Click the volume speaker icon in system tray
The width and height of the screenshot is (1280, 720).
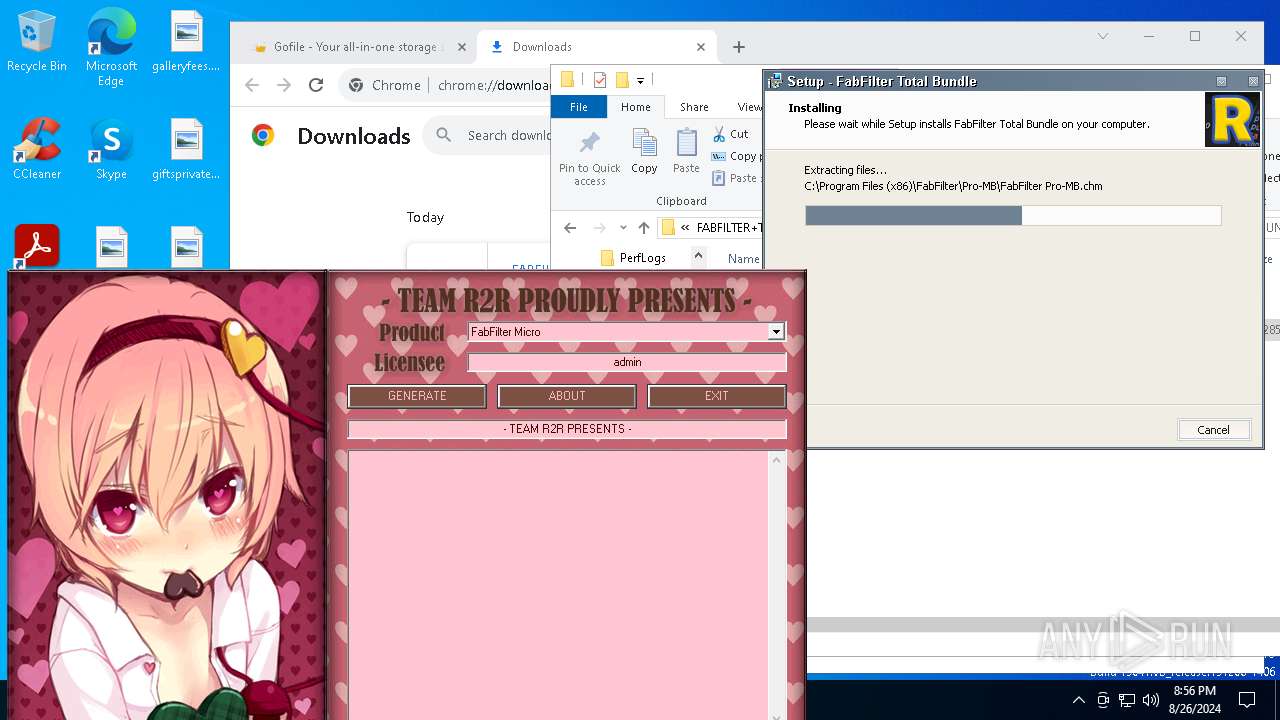1151,700
